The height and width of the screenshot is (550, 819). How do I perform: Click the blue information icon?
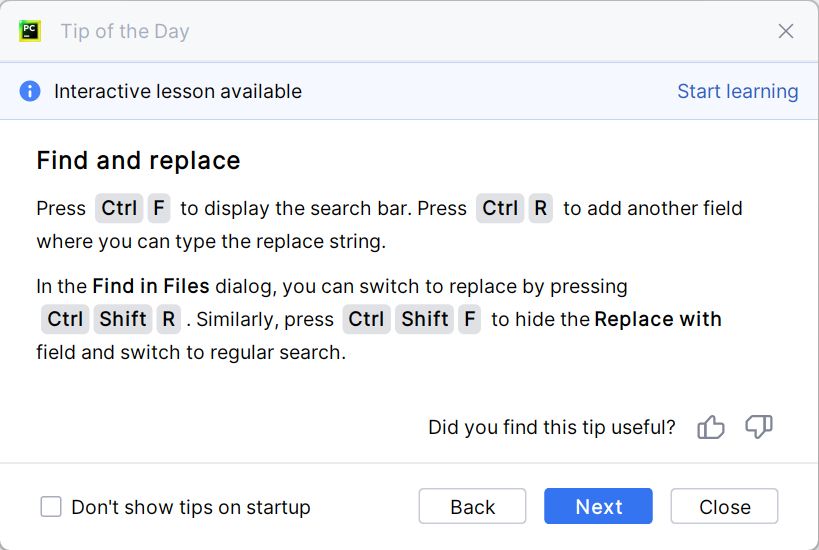tap(30, 91)
